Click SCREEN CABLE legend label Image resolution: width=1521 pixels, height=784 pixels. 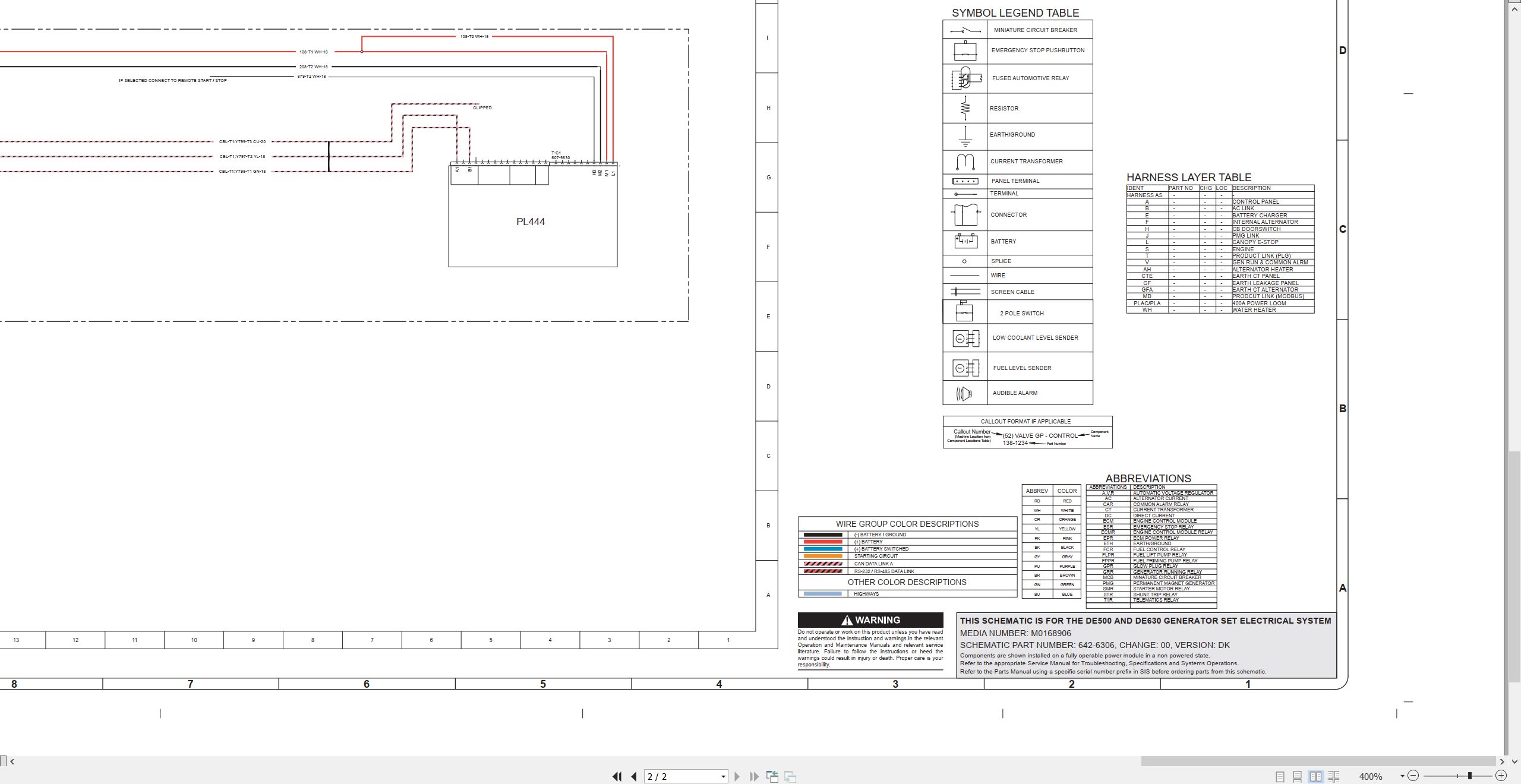coord(1012,292)
